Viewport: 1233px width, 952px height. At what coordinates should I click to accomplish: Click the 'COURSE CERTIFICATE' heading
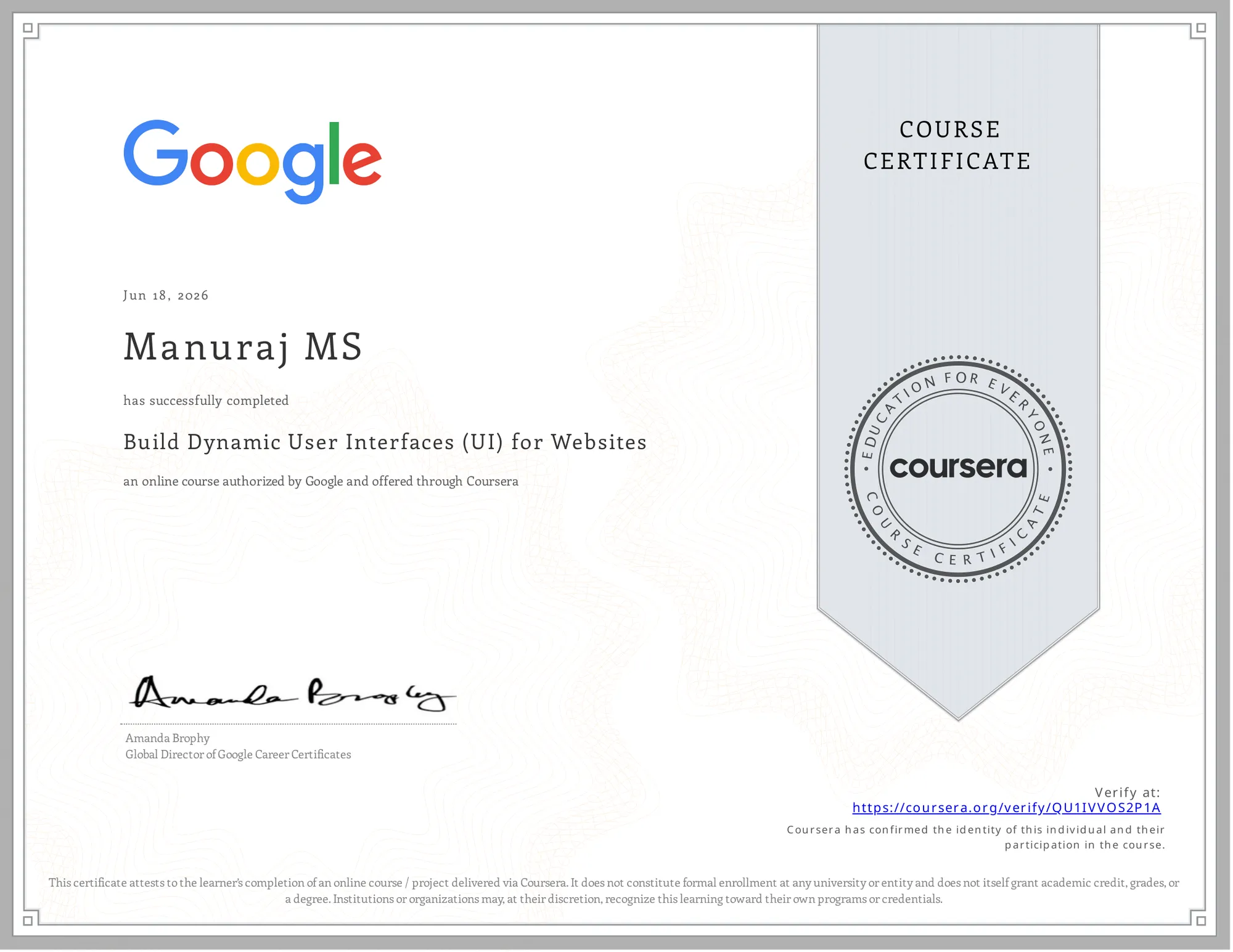point(948,145)
